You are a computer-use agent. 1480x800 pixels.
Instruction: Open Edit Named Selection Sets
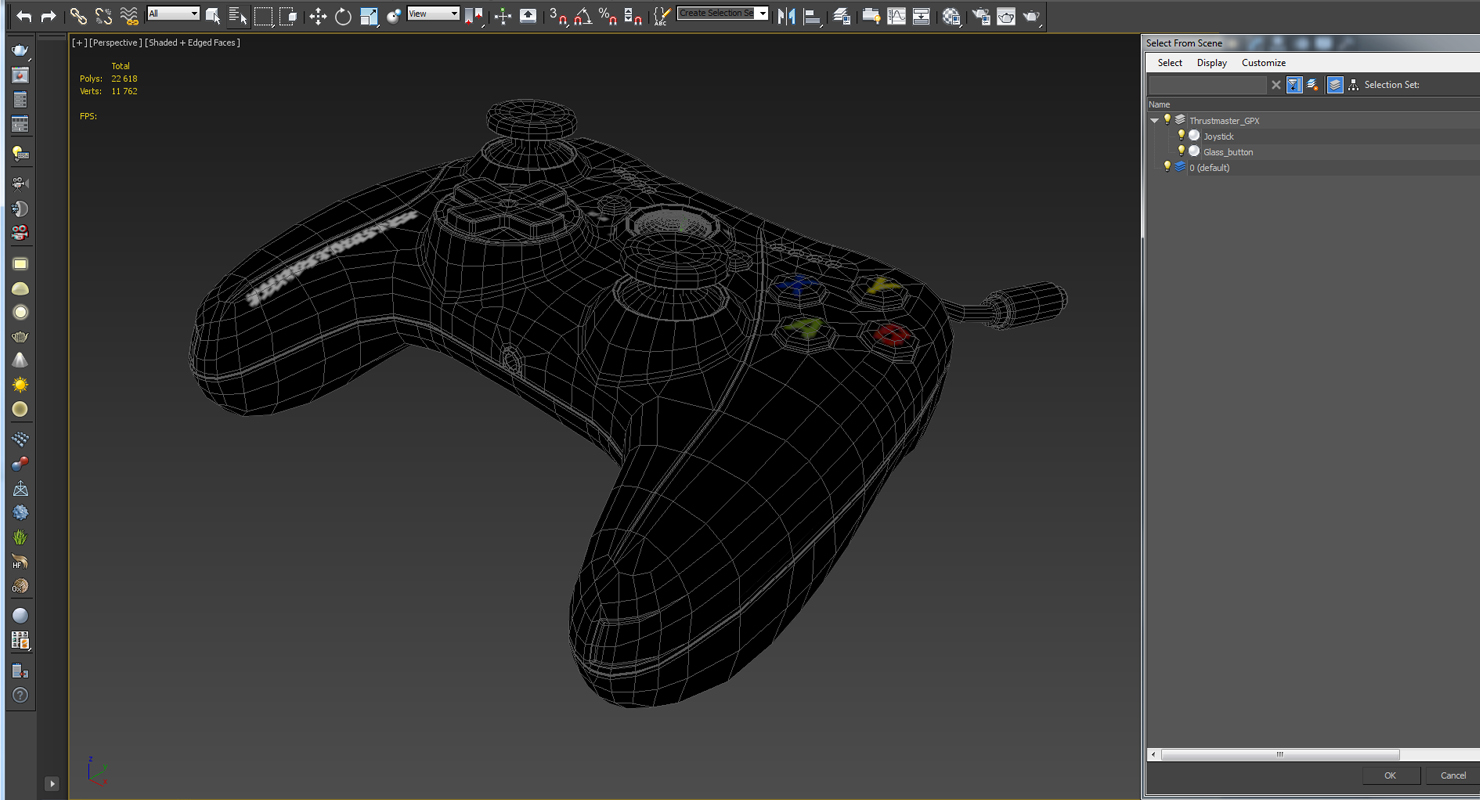(662, 16)
